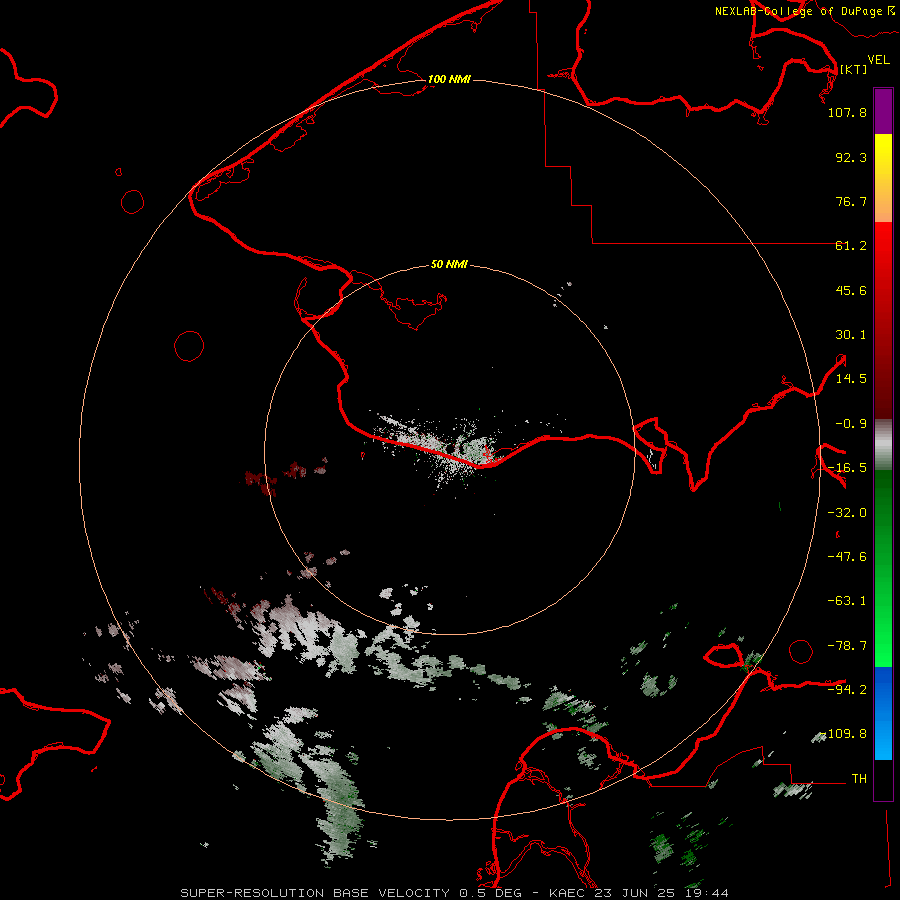Click the 45.6 velocity scale value
900x900 pixels.
point(851,290)
